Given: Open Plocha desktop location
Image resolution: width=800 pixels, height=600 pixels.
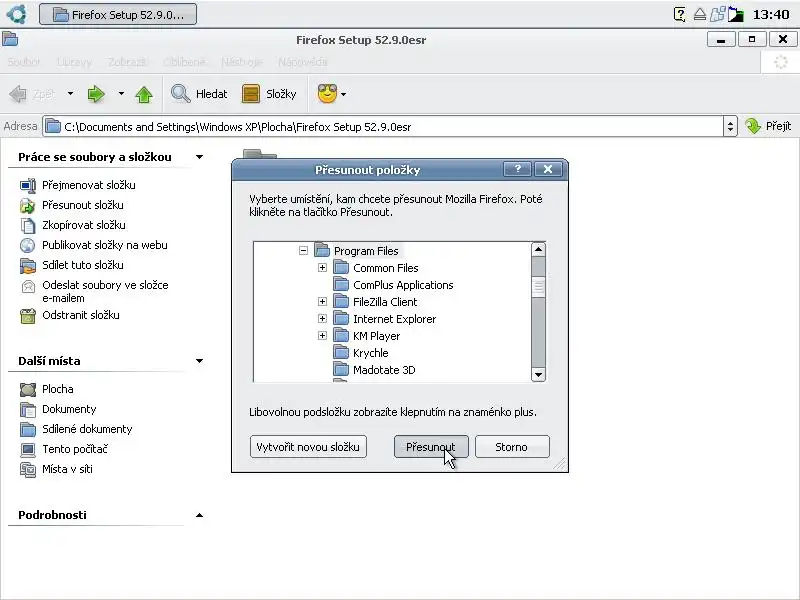Looking at the screenshot, I should click(58, 389).
